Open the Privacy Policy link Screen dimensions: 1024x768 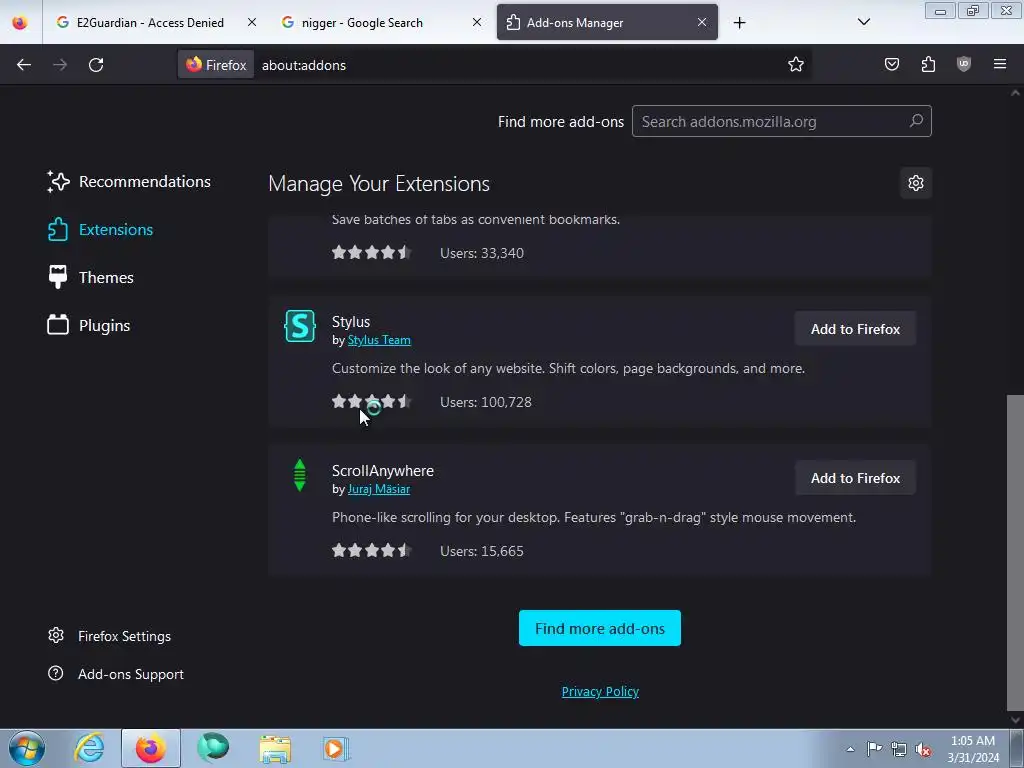[600, 692]
